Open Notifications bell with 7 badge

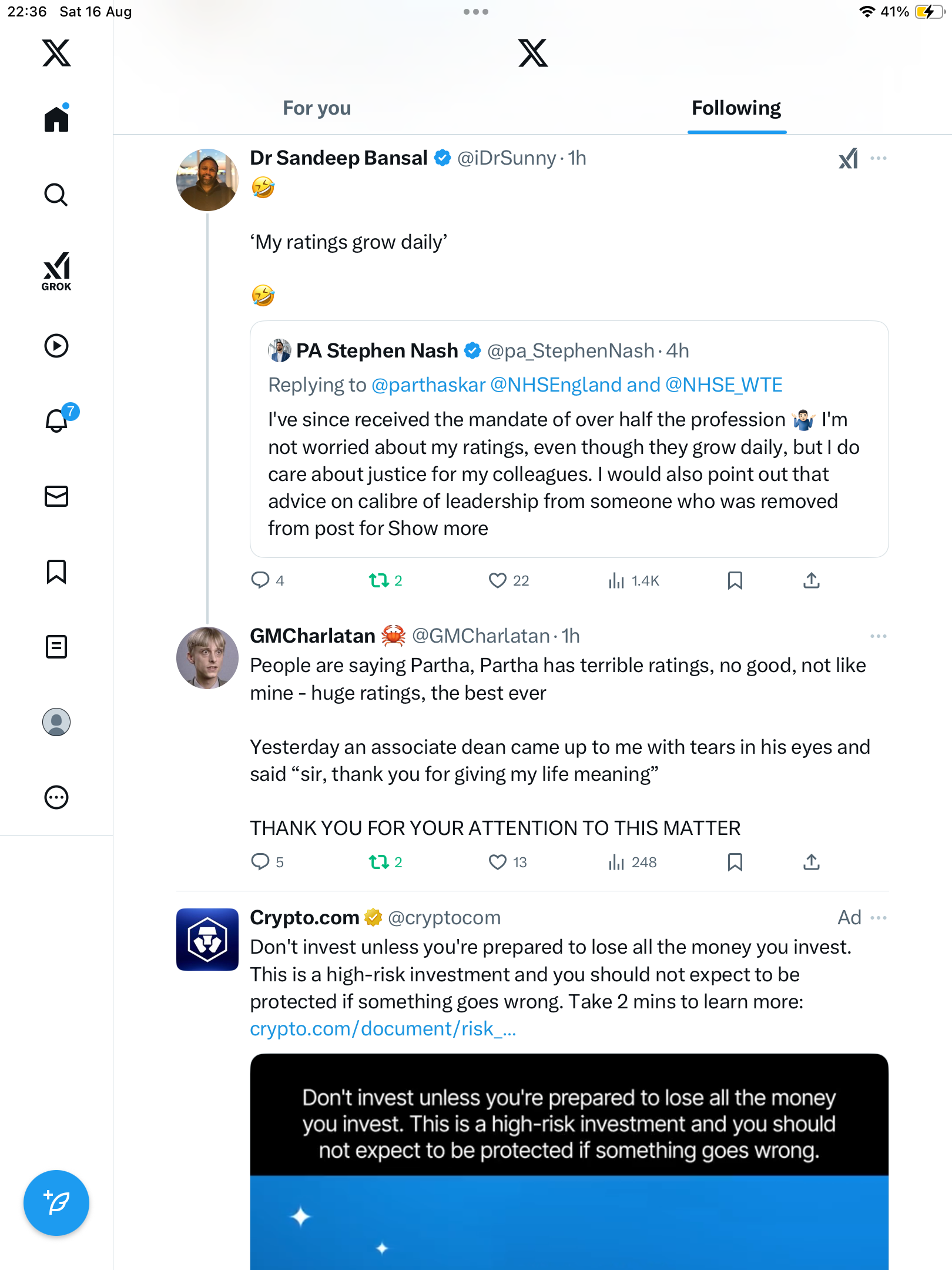pyautogui.click(x=57, y=420)
